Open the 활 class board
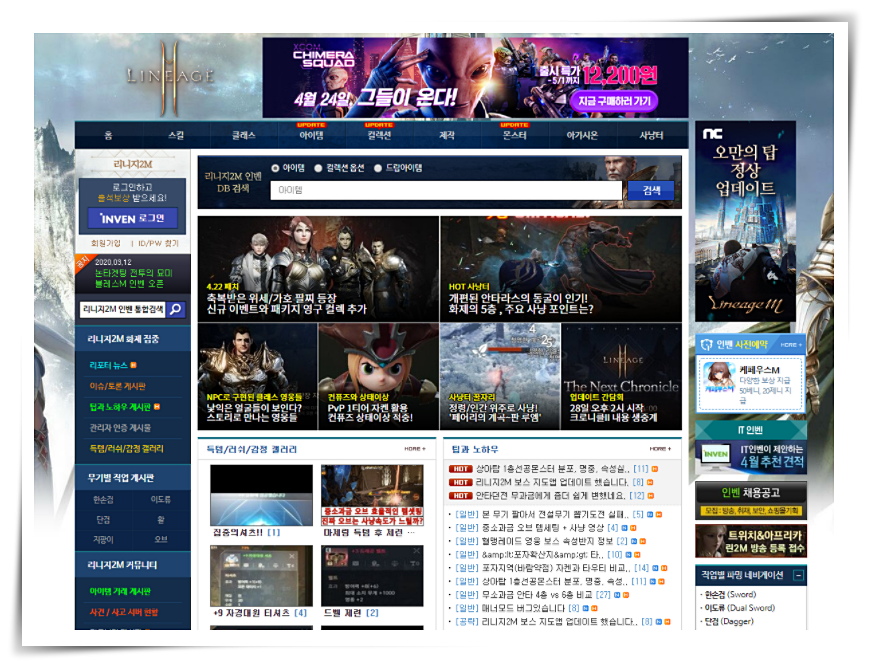870x668 pixels. (161, 520)
